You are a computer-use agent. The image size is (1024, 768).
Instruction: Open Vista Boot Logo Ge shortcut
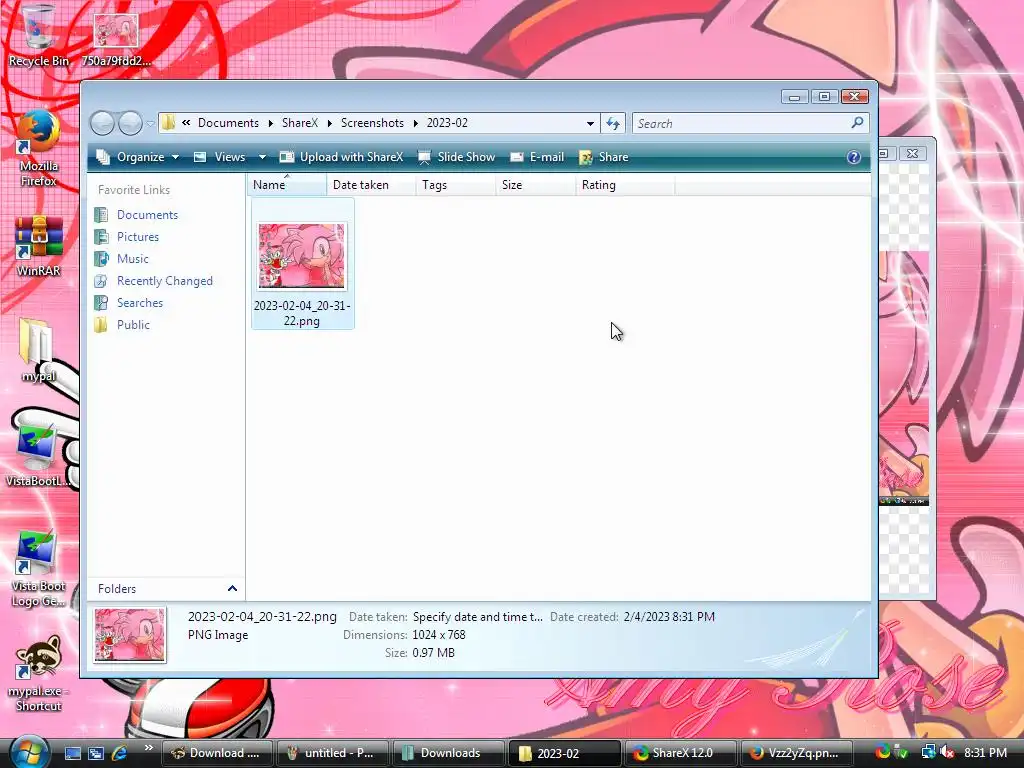click(38, 568)
